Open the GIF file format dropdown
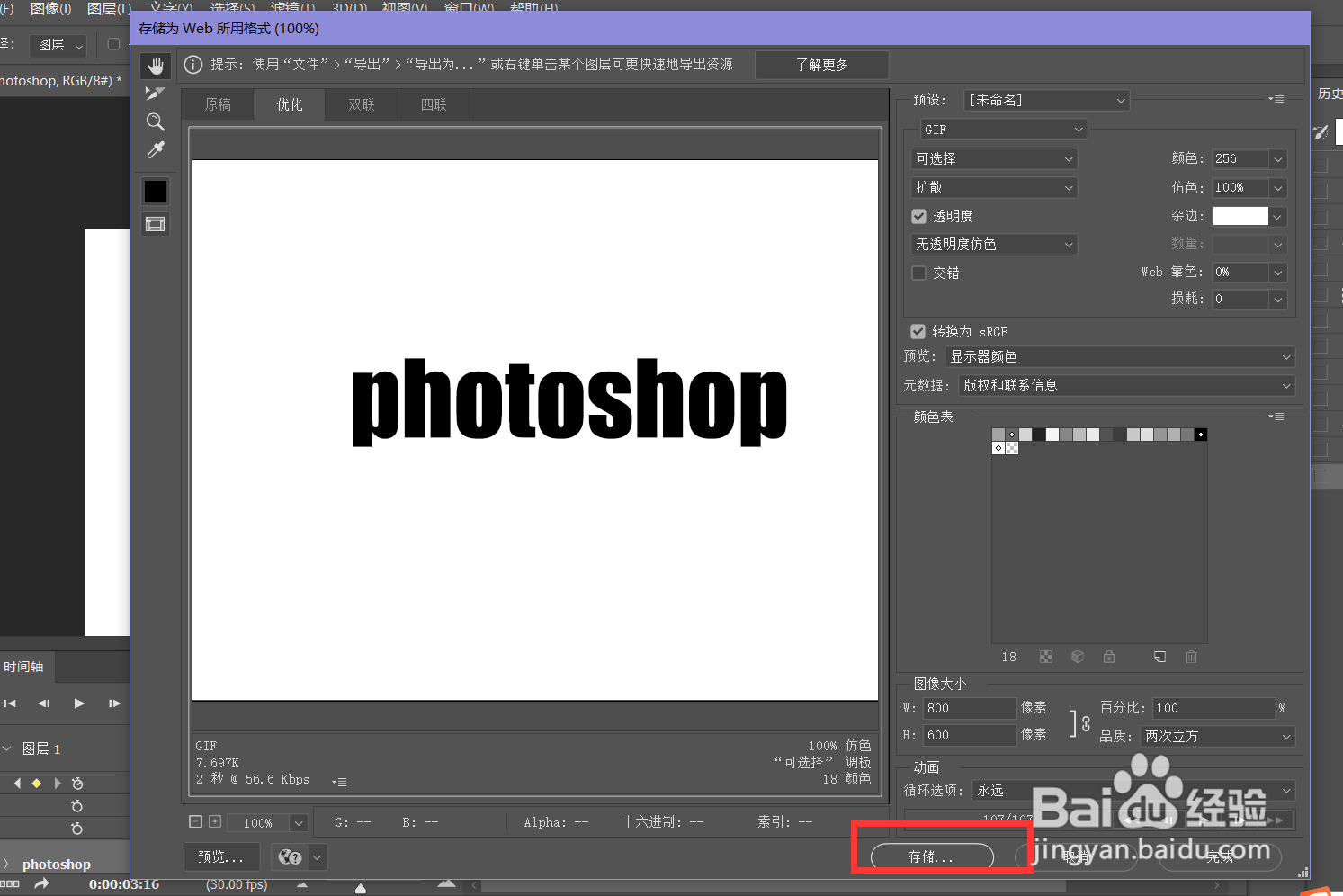 pyautogui.click(x=1004, y=130)
